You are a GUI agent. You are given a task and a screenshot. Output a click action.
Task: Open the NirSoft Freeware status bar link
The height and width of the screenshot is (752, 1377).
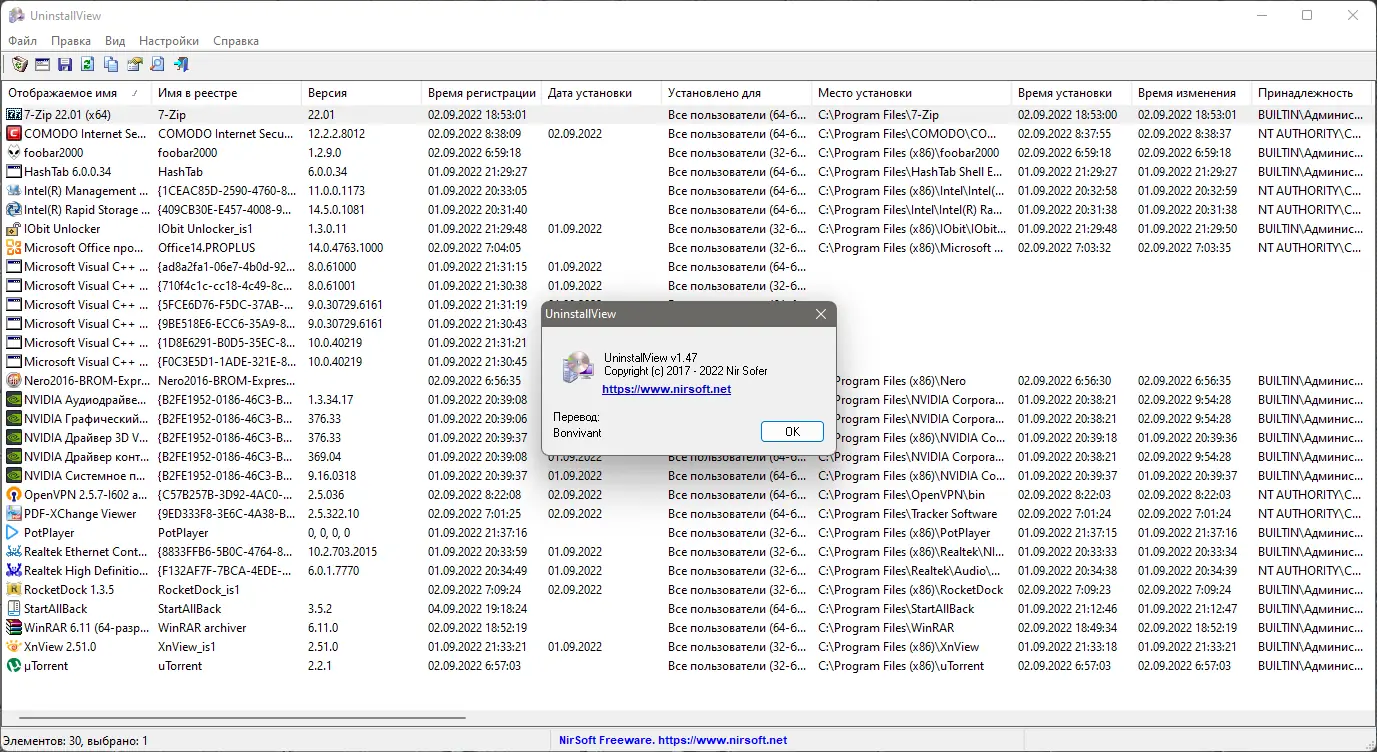(672, 741)
